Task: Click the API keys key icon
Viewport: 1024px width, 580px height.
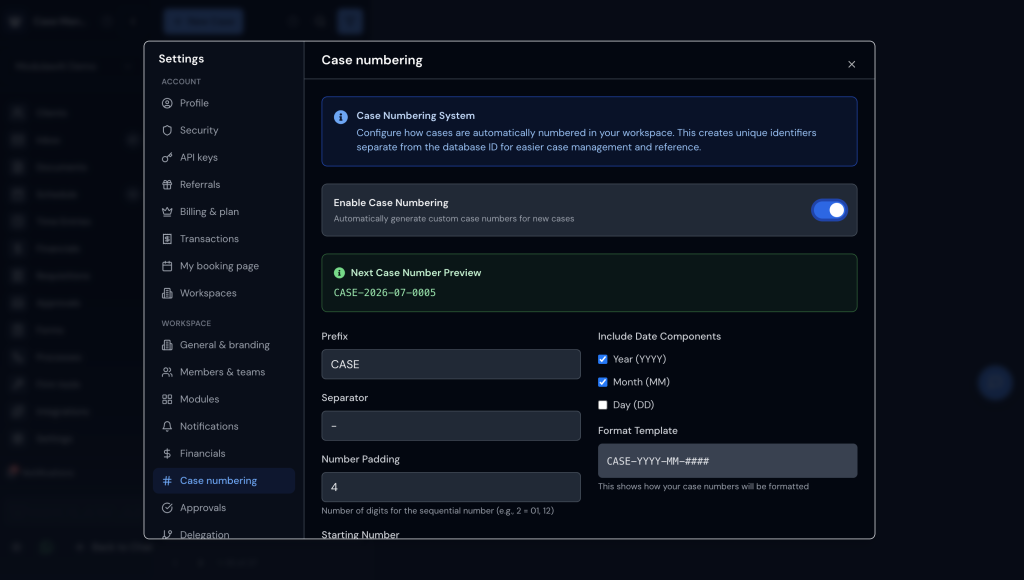Action: [167, 157]
